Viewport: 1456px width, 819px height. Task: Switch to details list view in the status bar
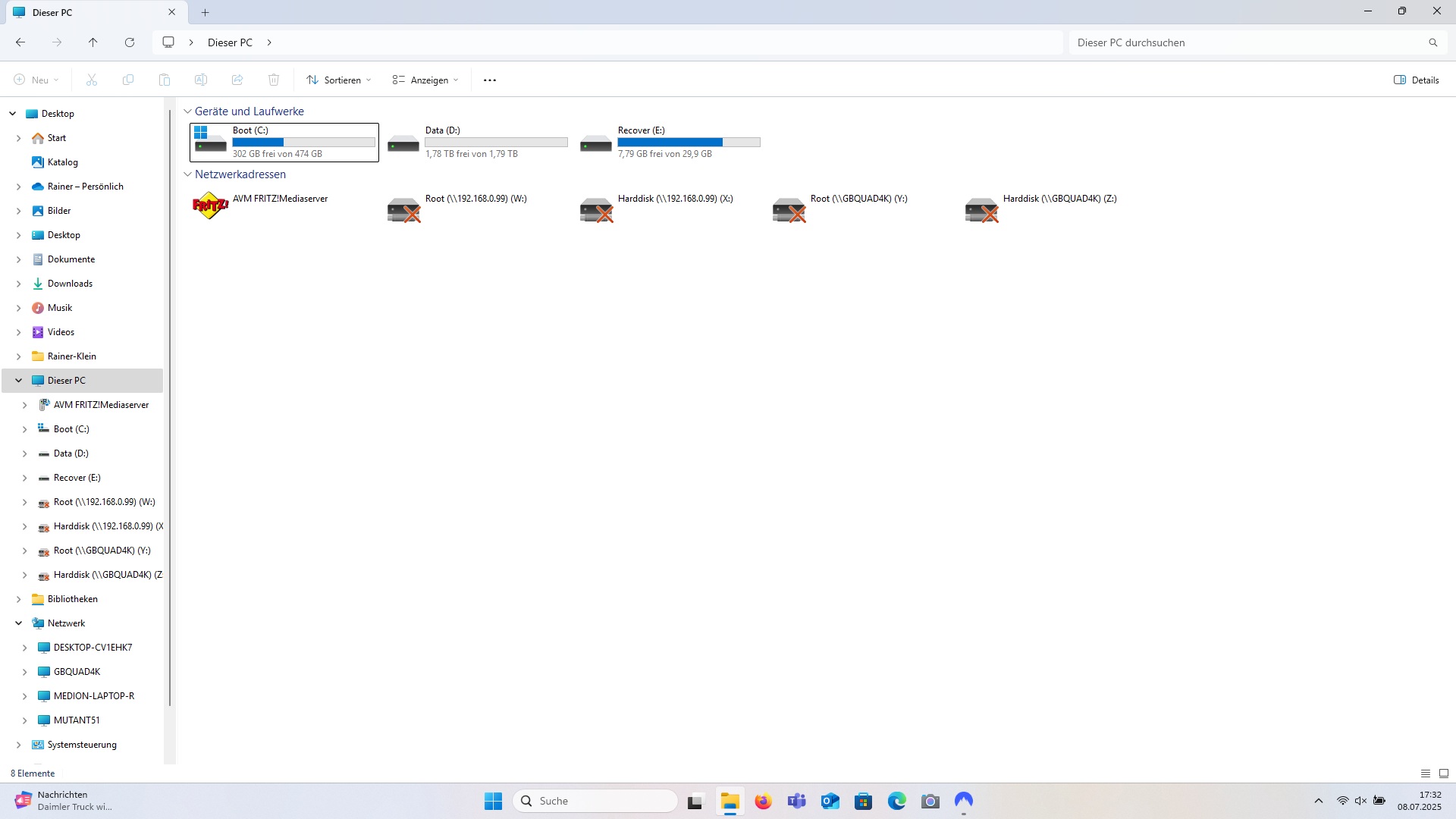1426,773
